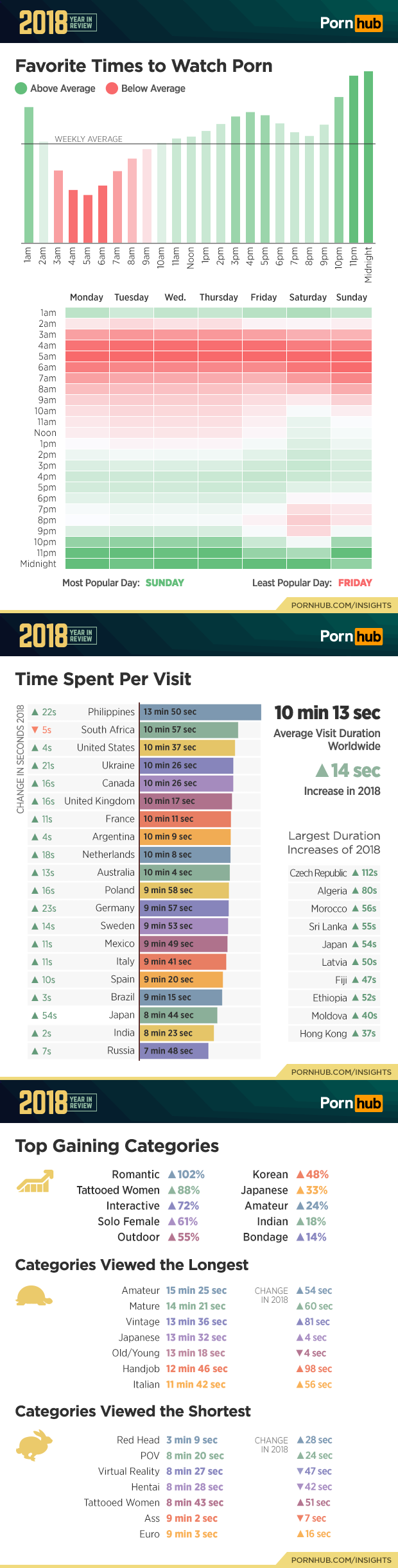
Task: Click the Midnight bar in hourly chart
Action: tap(368, 157)
